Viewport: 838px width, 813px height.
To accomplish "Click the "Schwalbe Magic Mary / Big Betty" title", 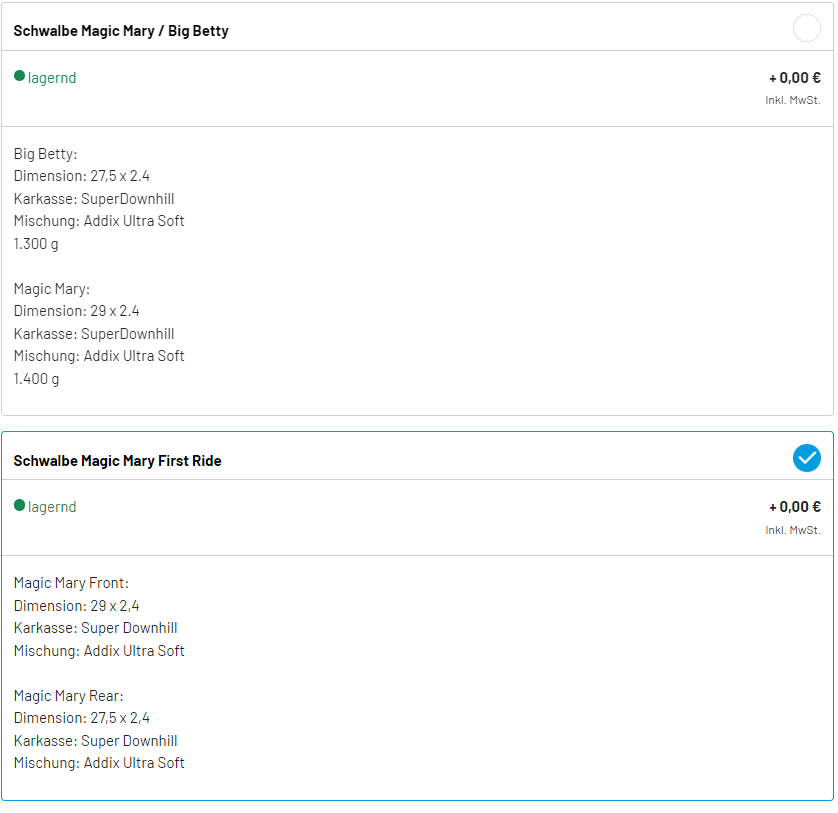I will (121, 31).
